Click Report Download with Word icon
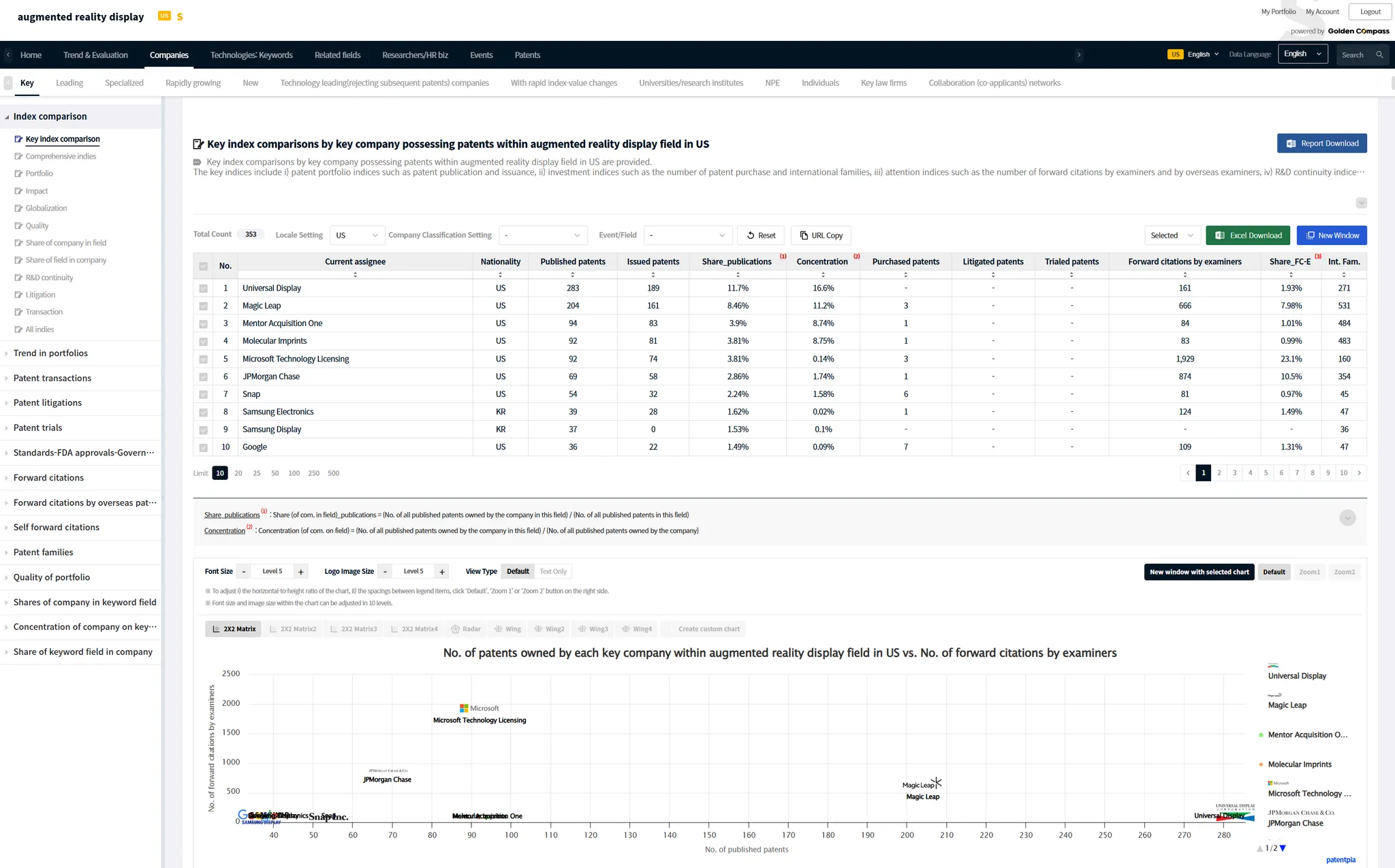Screen dimensions: 1395x868 [x=1291, y=144]
